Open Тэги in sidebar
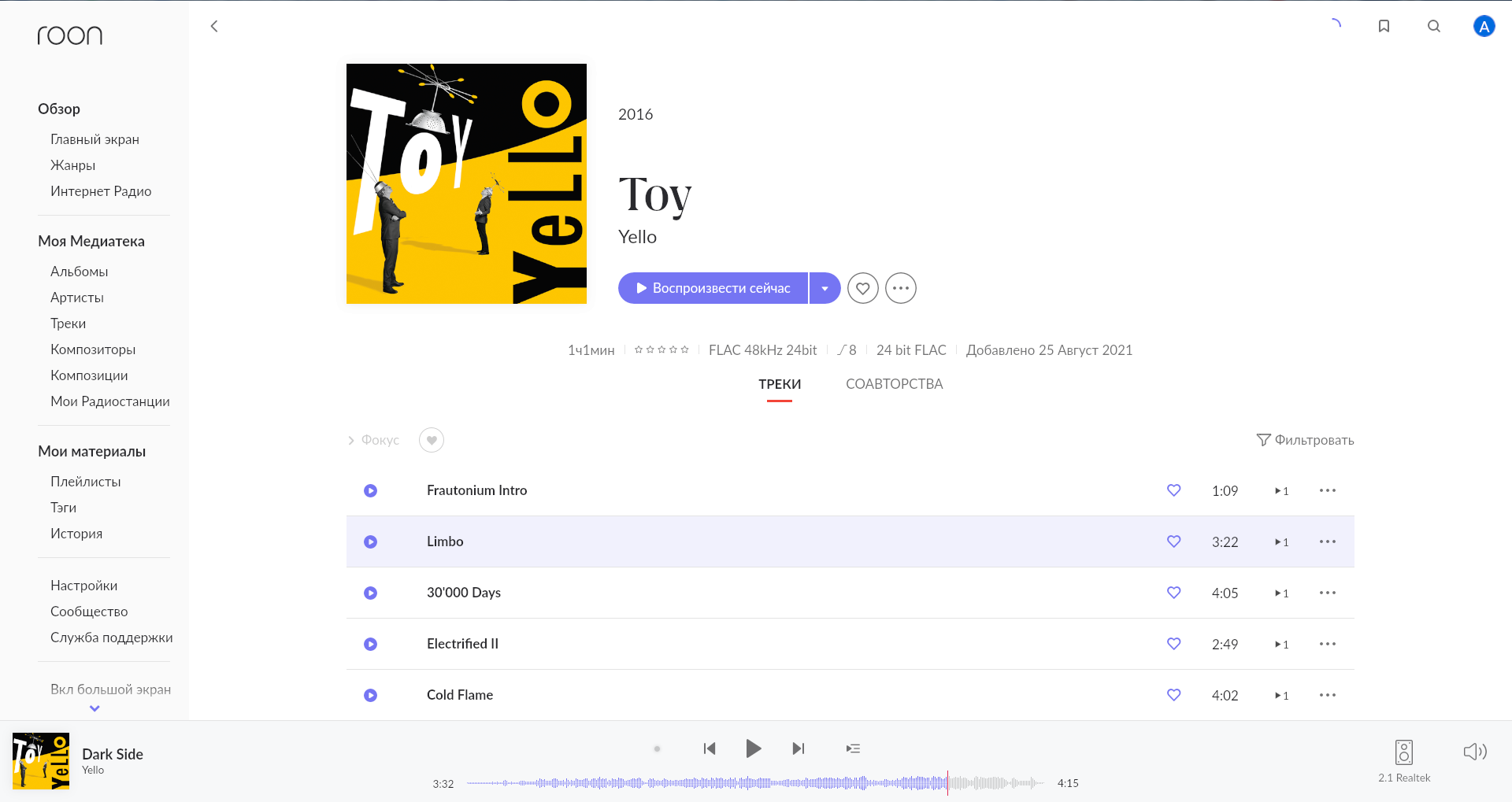The image size is (1512, 802). (63, 508)
